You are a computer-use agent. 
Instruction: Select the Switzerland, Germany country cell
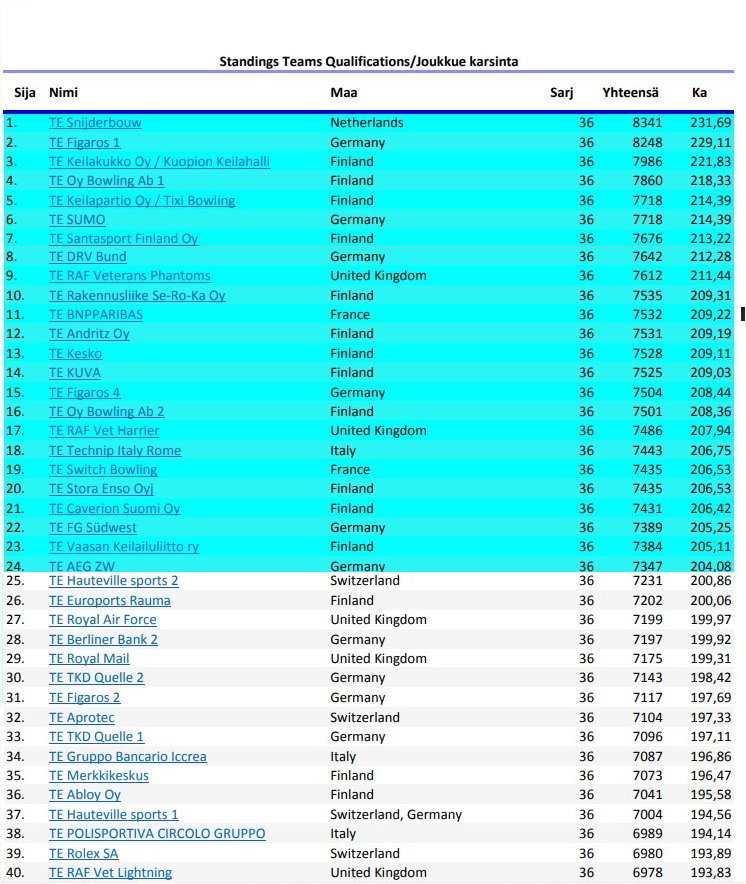click(x=396, y=815)
